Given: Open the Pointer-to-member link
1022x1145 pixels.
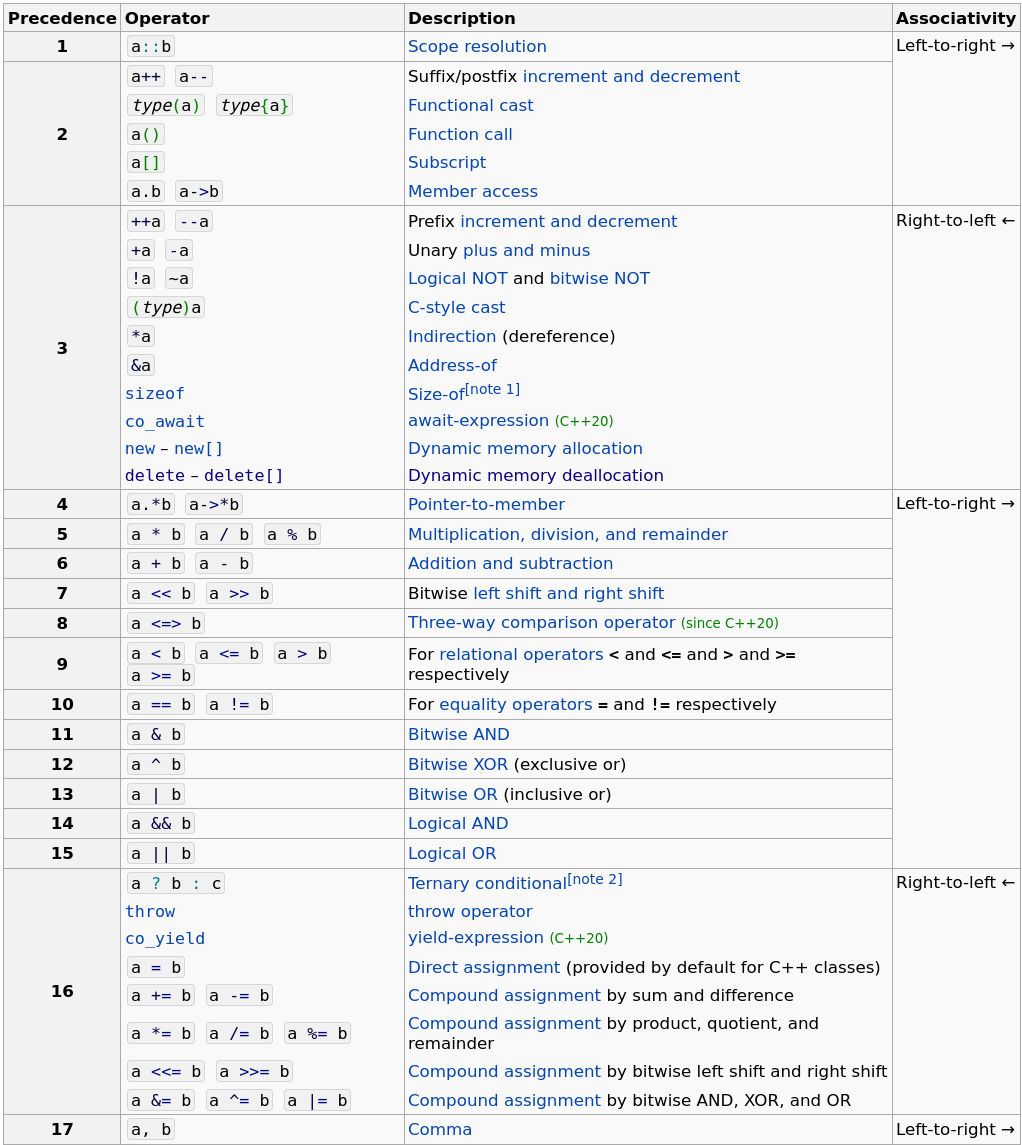Looking at the screenshot, I should click(x=486, y=505).
